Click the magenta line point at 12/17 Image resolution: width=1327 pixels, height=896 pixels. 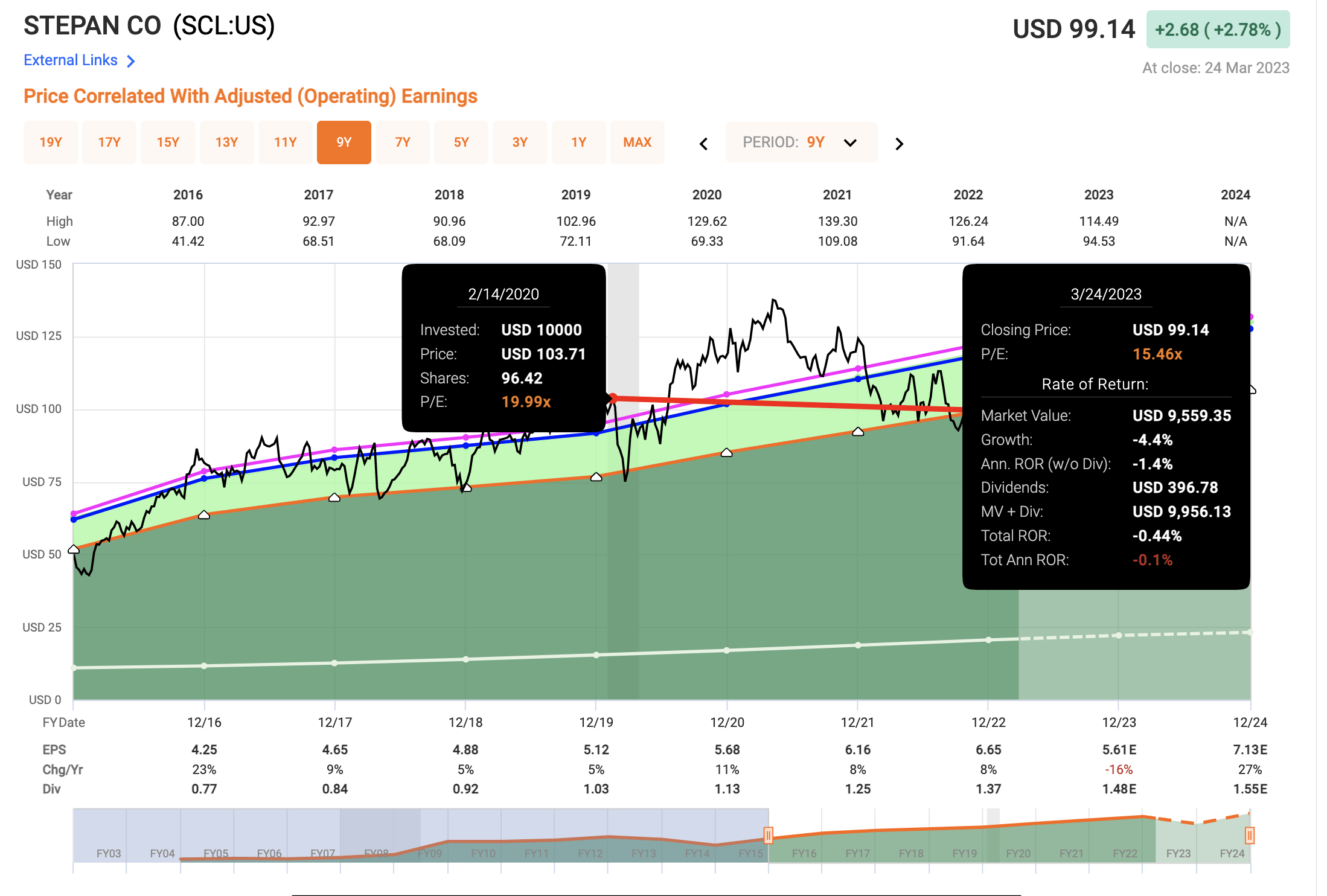334,450
